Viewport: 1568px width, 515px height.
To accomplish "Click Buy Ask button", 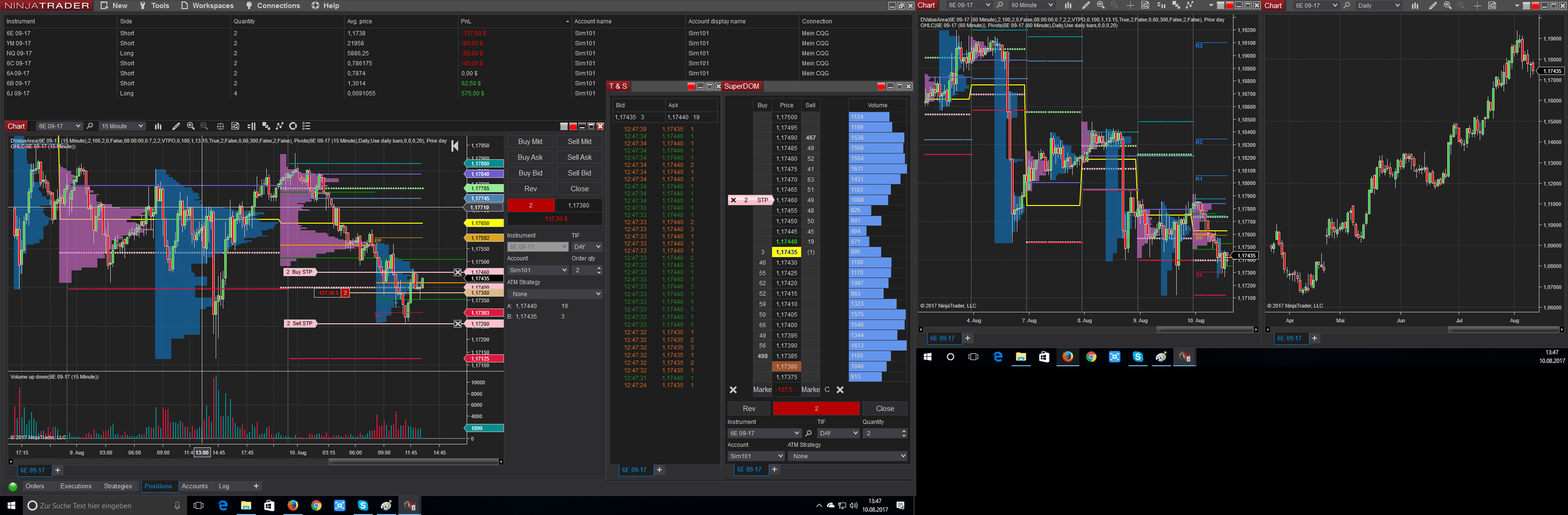I will click(530, 157).
